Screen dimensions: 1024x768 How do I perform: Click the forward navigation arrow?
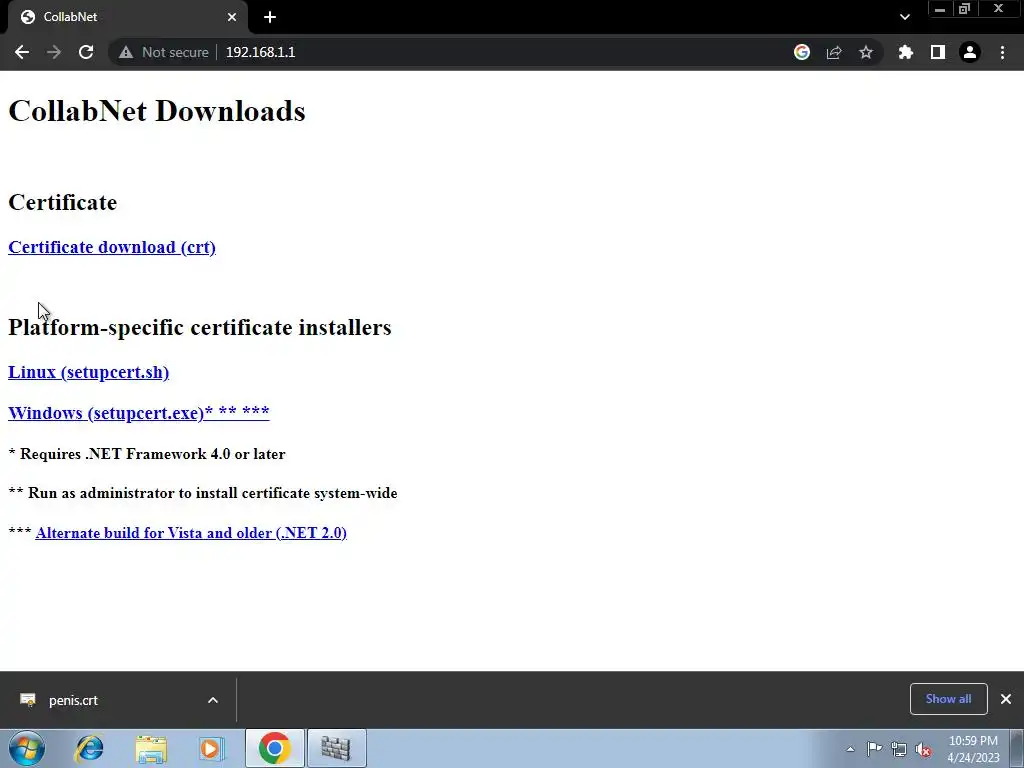[54, 52]
